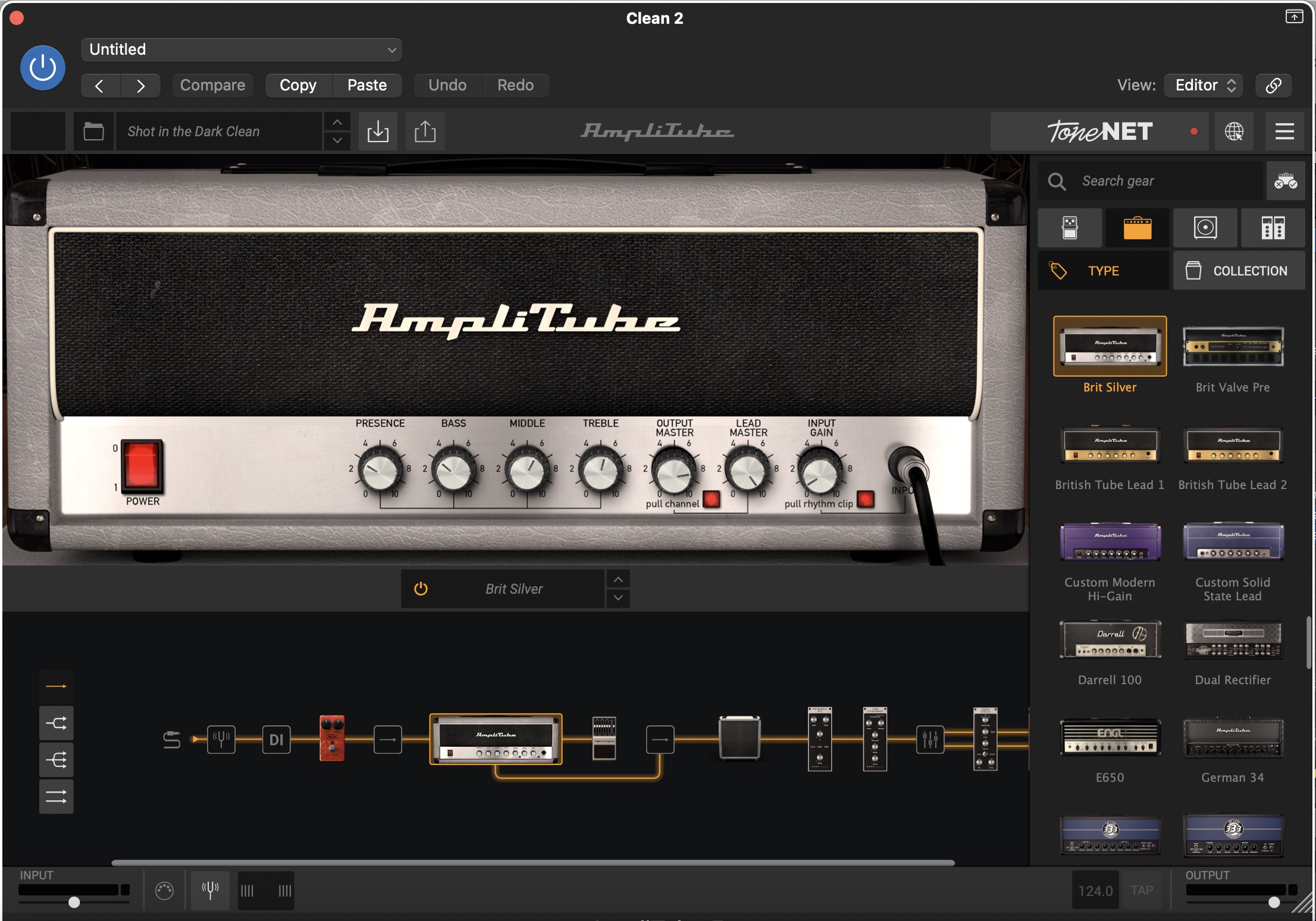Screen dimensions: 1316x921
Task: Toggle the pull channel red switch
Action: (712, 499)
